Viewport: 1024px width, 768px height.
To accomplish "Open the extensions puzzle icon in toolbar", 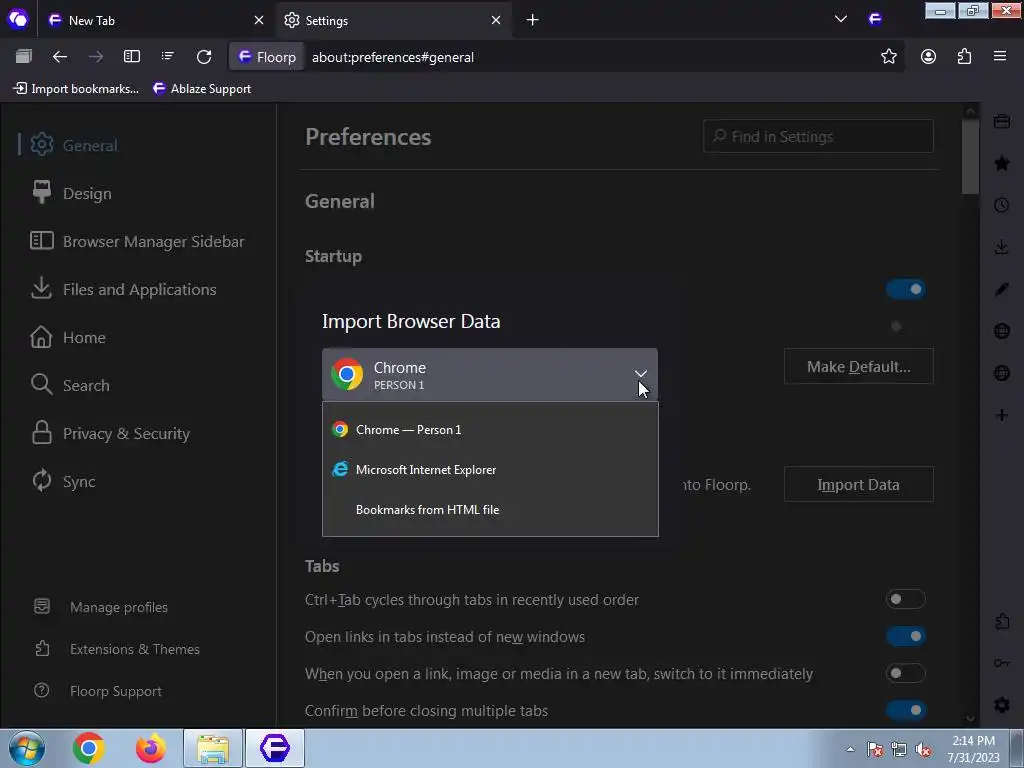I will [x=964, y=57].
